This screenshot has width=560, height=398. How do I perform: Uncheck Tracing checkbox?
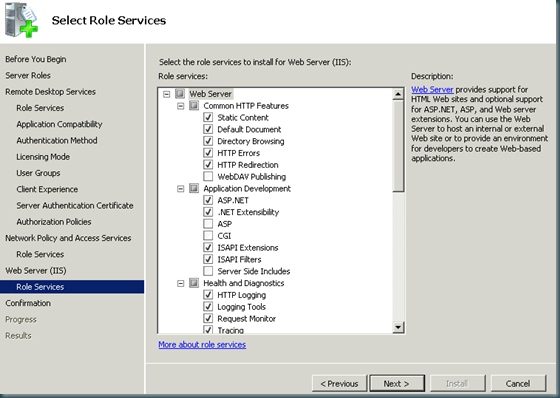(x=208, y=329)
